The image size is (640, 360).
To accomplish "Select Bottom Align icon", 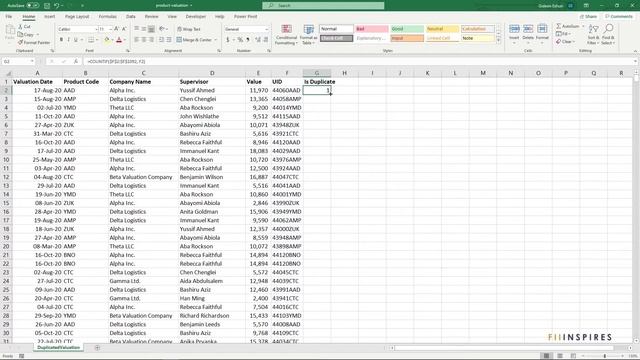I will [151, 29].
